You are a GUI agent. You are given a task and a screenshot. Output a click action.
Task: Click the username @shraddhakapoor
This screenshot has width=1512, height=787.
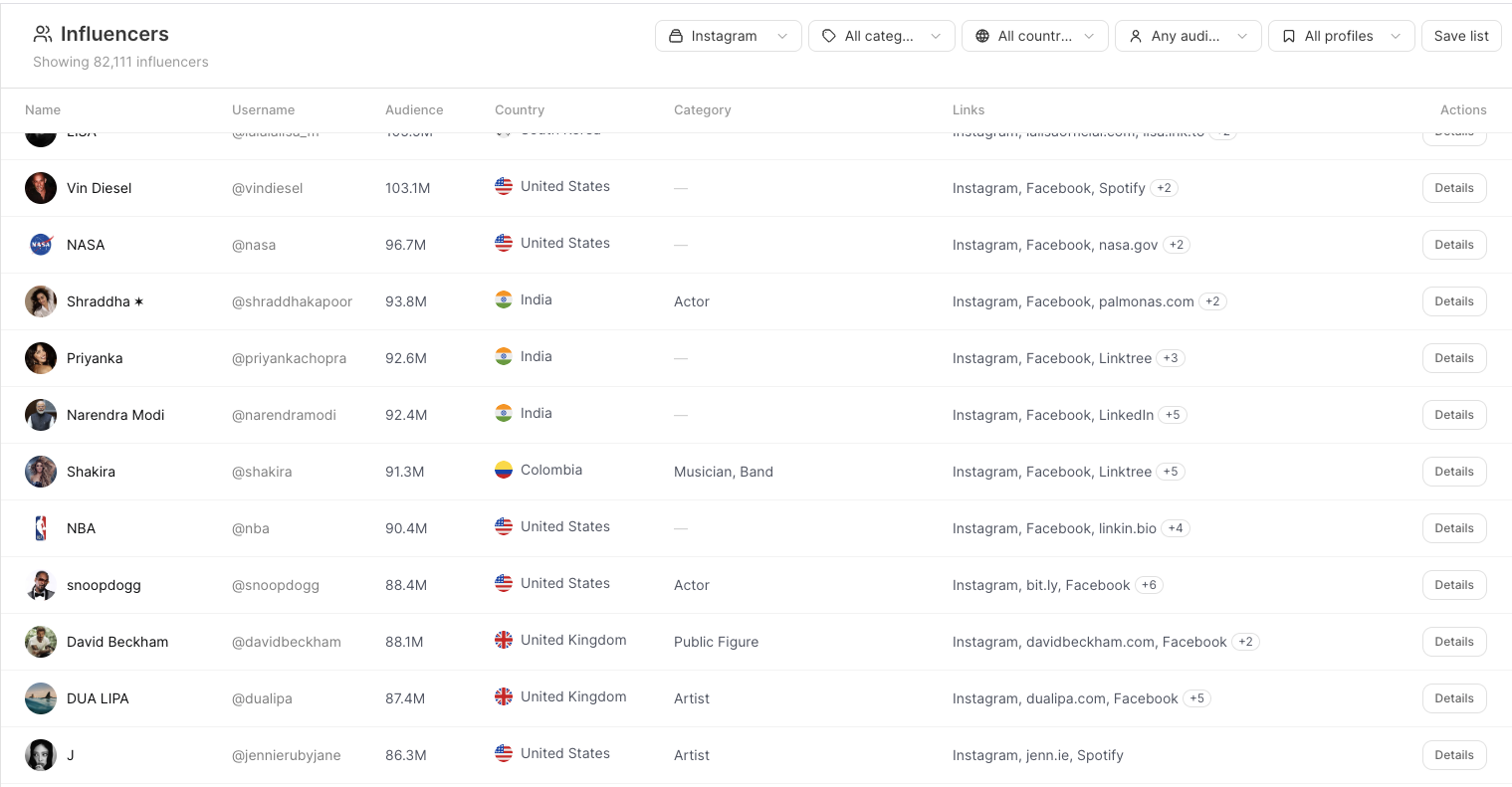[x=292, y=301]
